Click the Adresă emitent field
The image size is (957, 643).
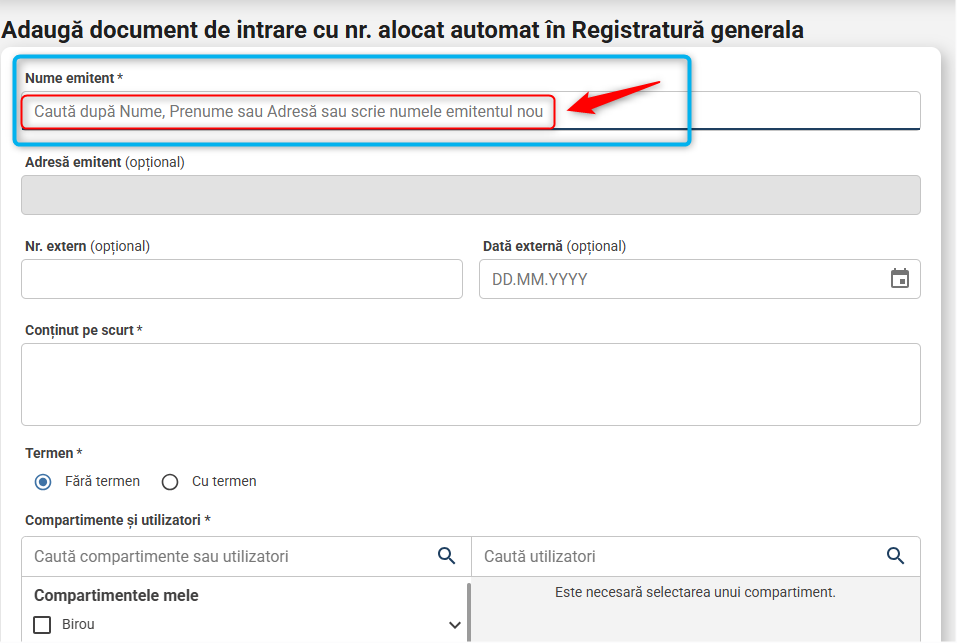click(471, 195)
